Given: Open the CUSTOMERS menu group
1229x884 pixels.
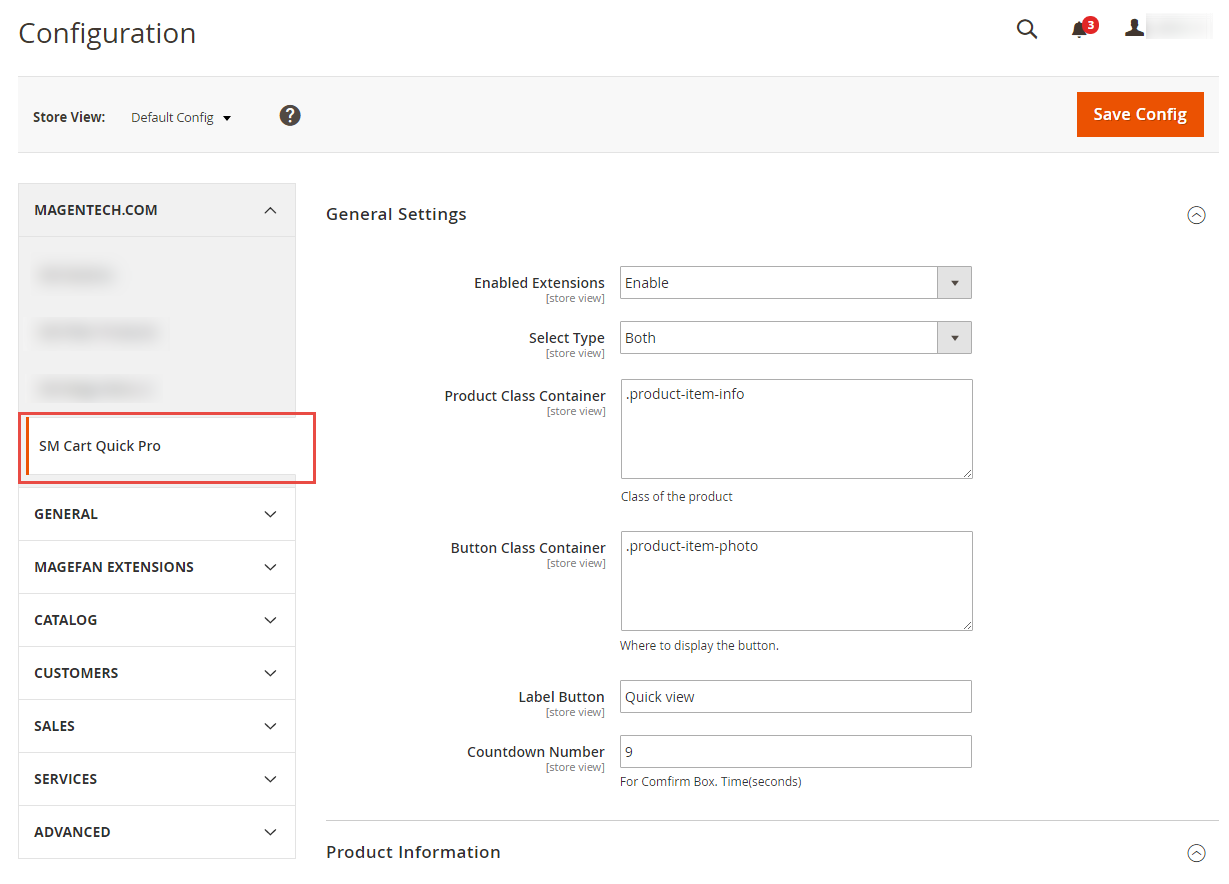Looking at the screenshot, I should tap(157, 673).
